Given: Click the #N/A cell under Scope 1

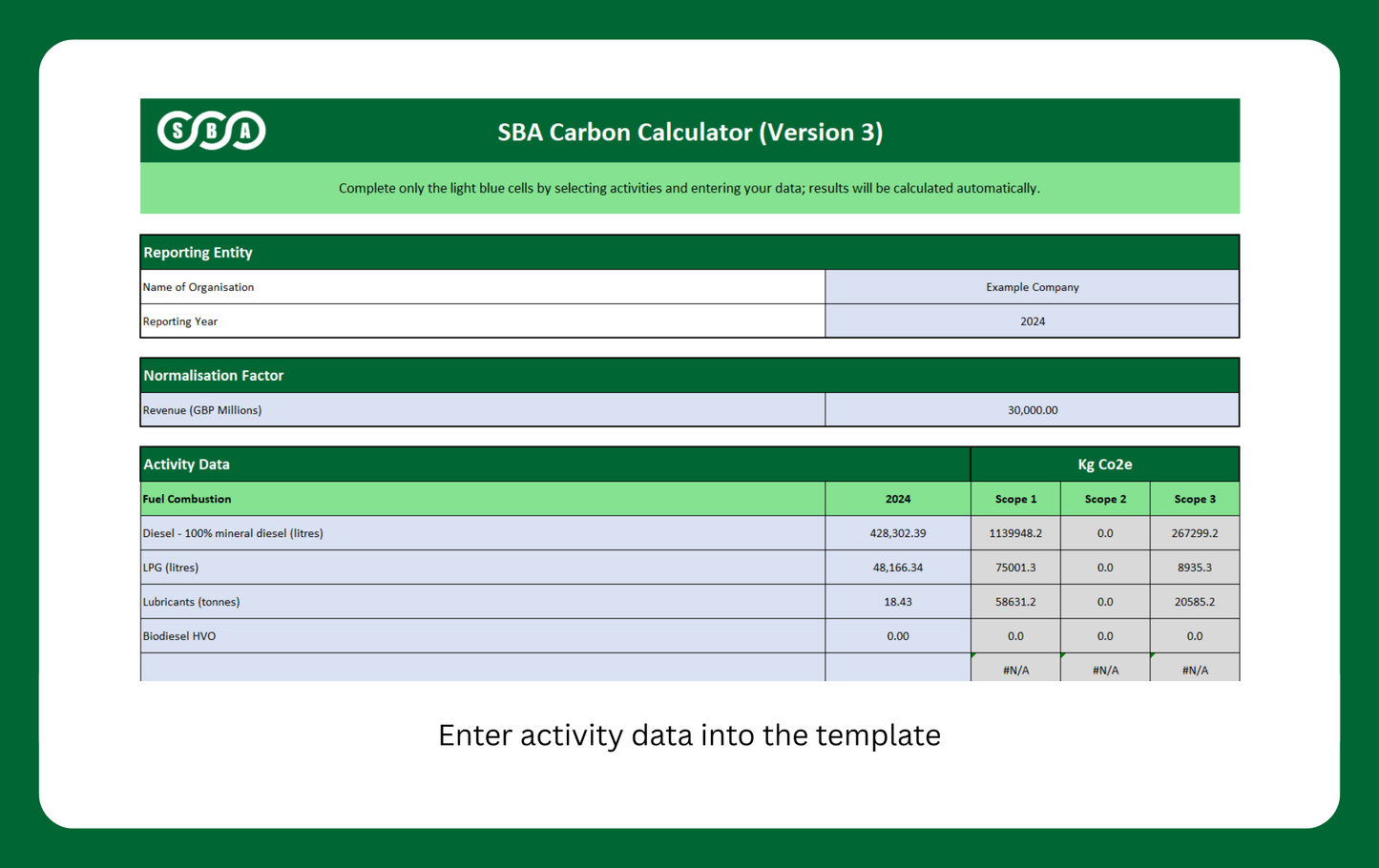Looking at the screenshot, I should click(x=1015, y=668).
